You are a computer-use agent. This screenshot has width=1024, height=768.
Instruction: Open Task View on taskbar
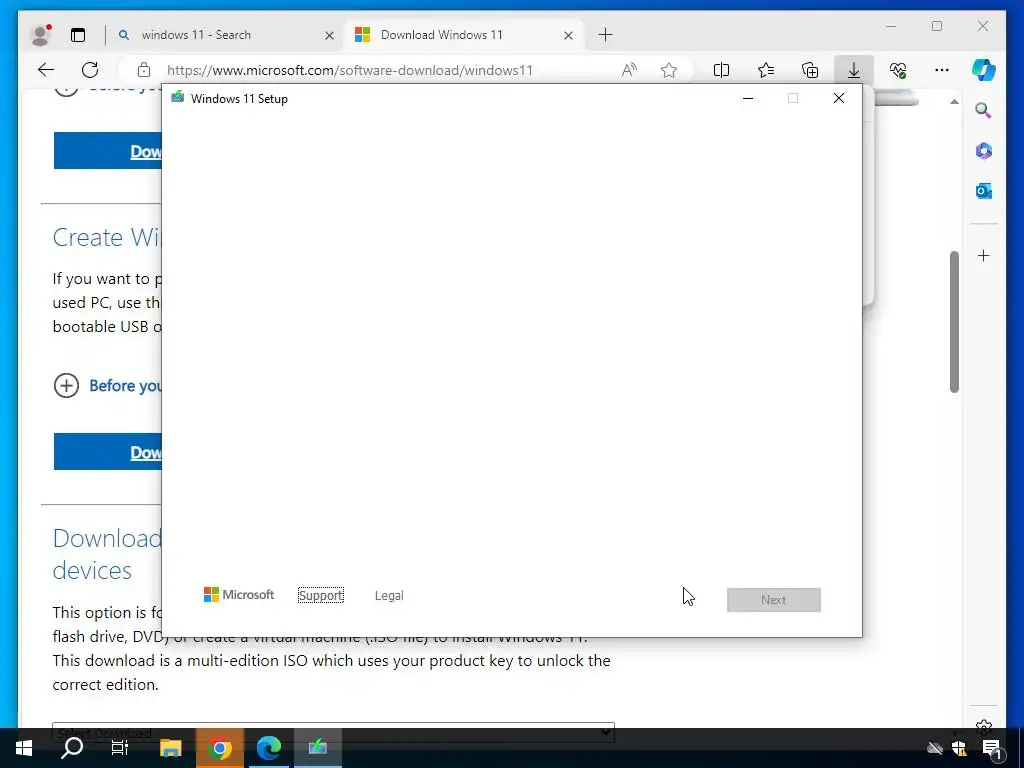(x=120, y=748)
